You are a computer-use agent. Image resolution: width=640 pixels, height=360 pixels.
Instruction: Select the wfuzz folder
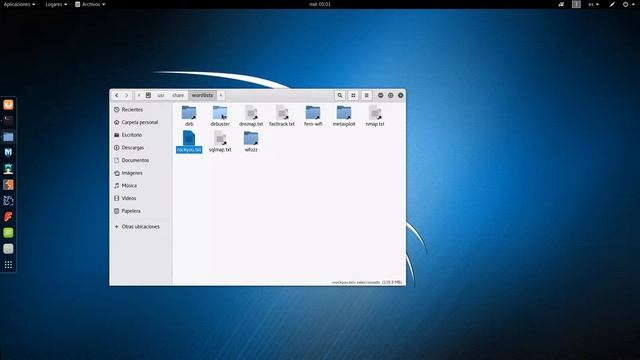pos(251,142)
